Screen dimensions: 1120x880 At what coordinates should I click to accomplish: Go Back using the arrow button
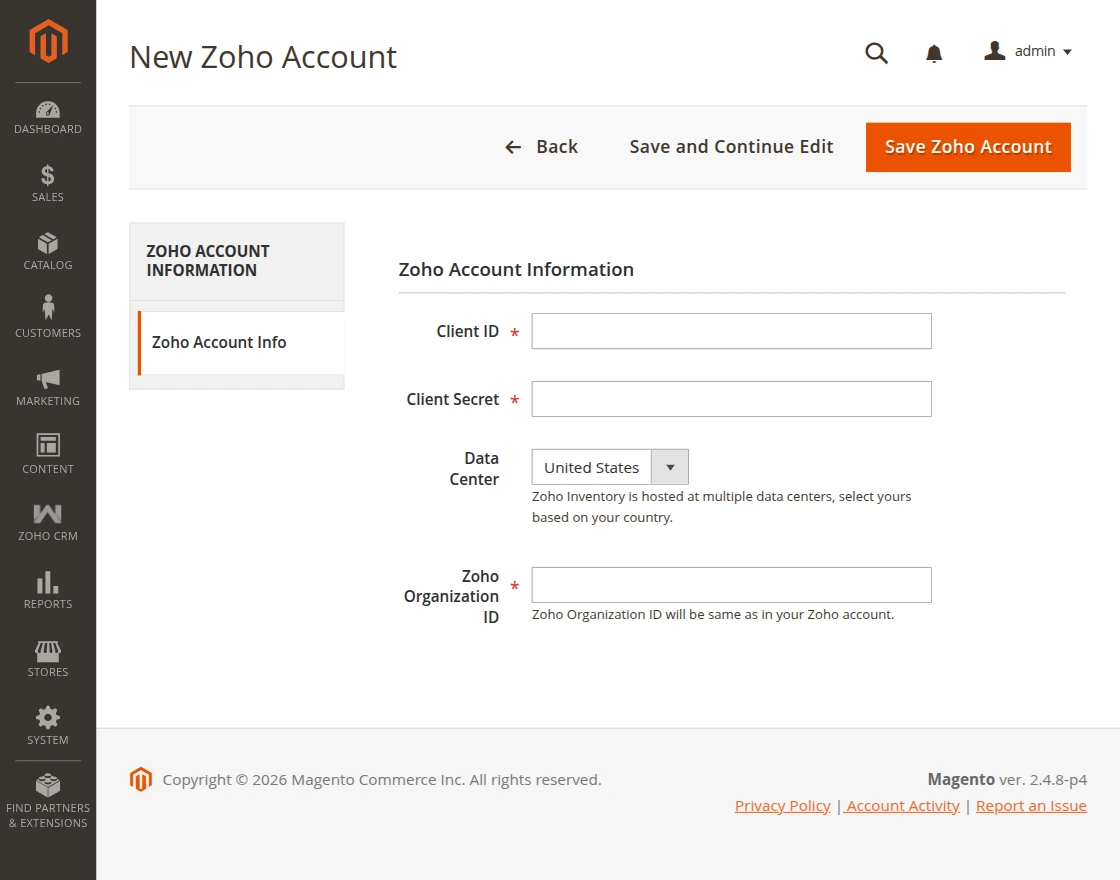pos(541,147)
